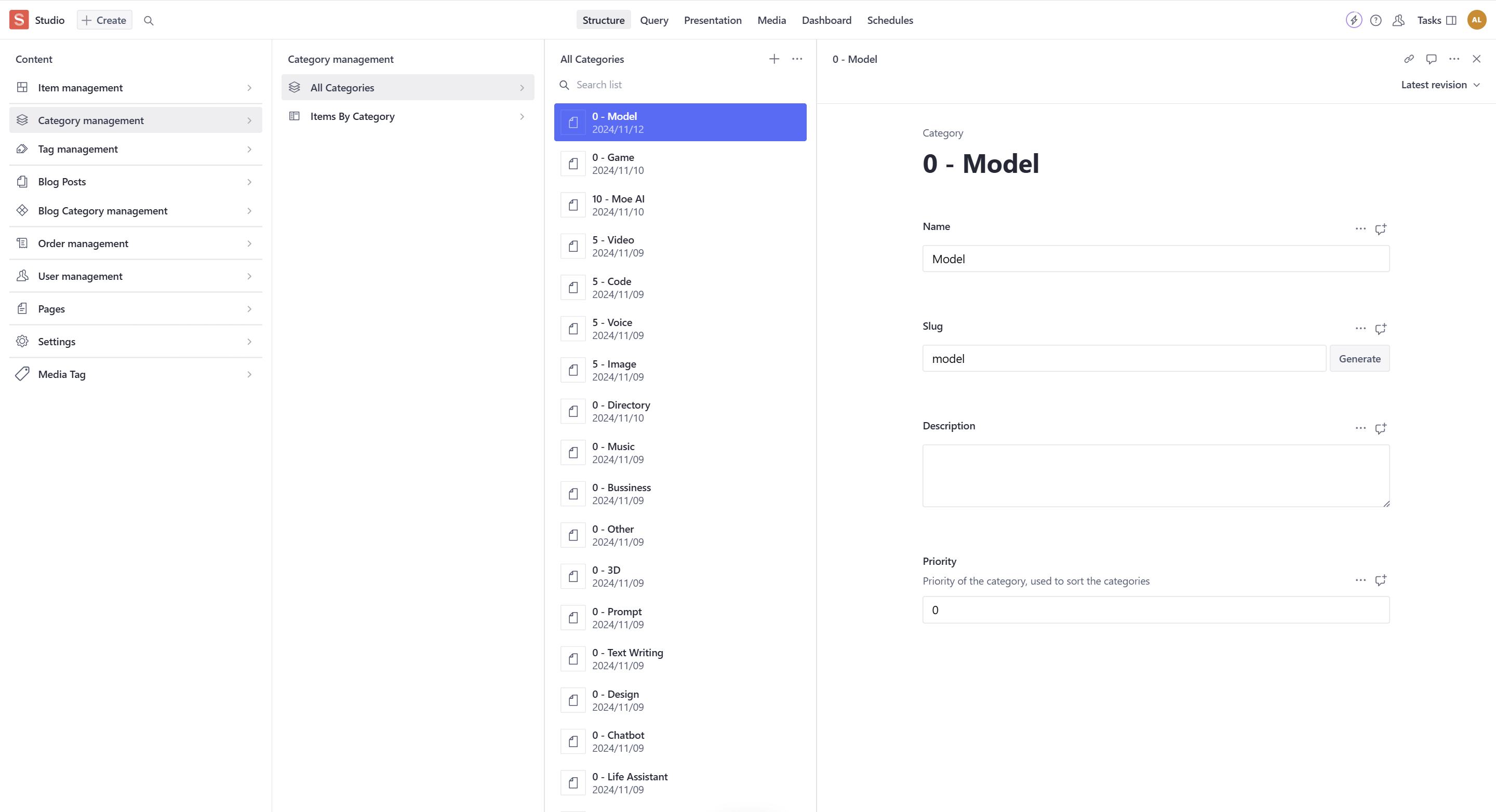This screenshot has height=812, width=1496.
Task: Open All Categories pane options menu
Action: pyautogui.click(x=797, y=59)
